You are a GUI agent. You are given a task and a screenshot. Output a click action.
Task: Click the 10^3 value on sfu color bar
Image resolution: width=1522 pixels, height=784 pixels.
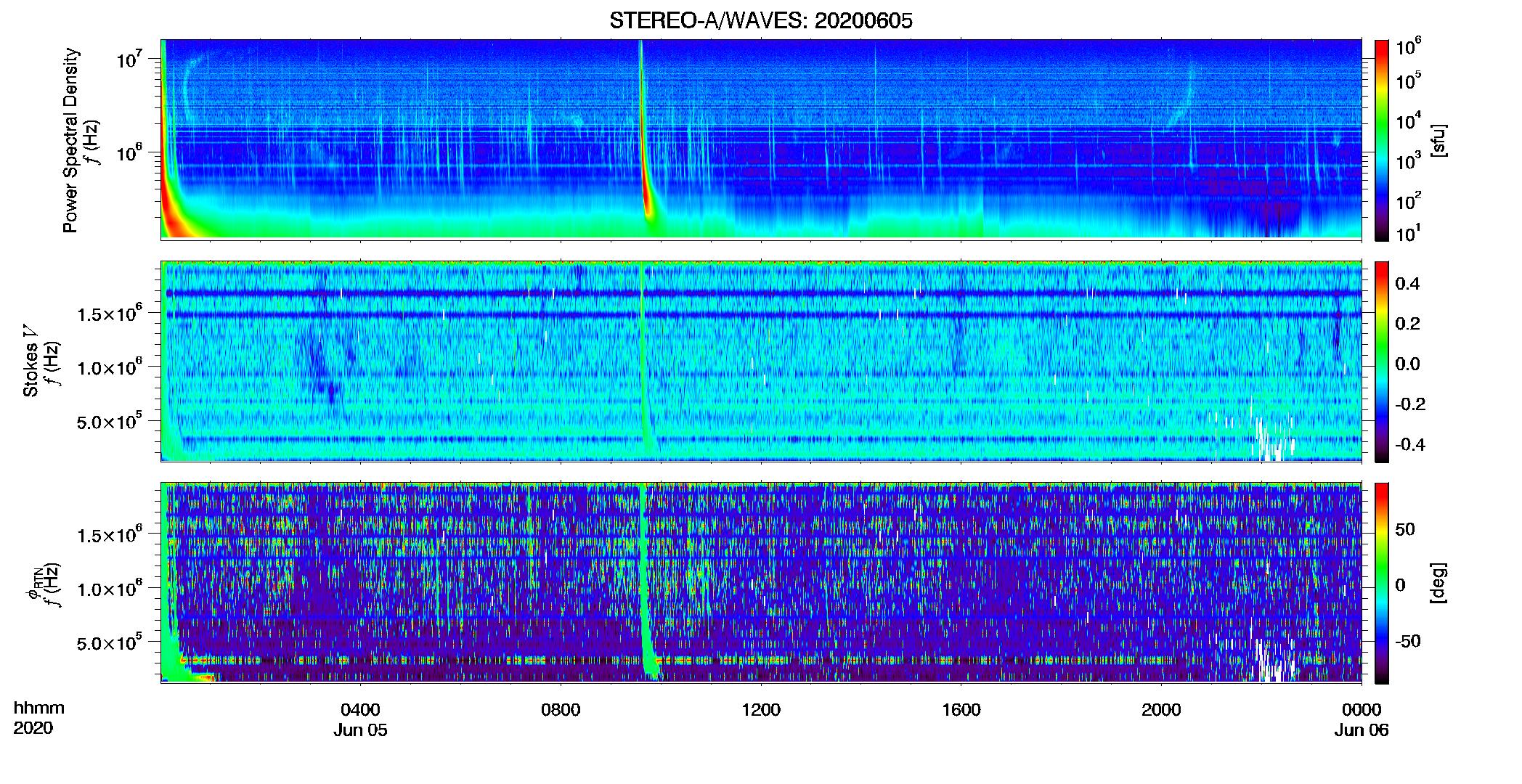tap(1409, 160)
